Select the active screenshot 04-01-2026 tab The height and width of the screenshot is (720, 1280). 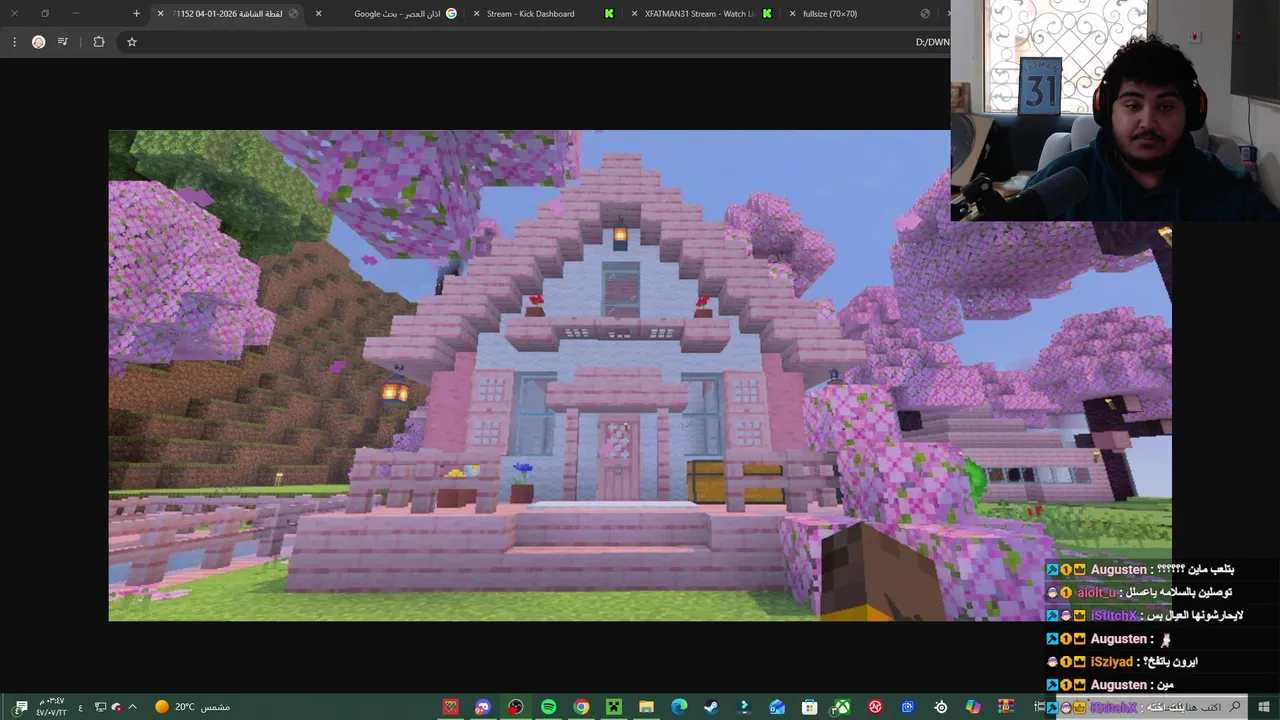click(x=228, y=14)
